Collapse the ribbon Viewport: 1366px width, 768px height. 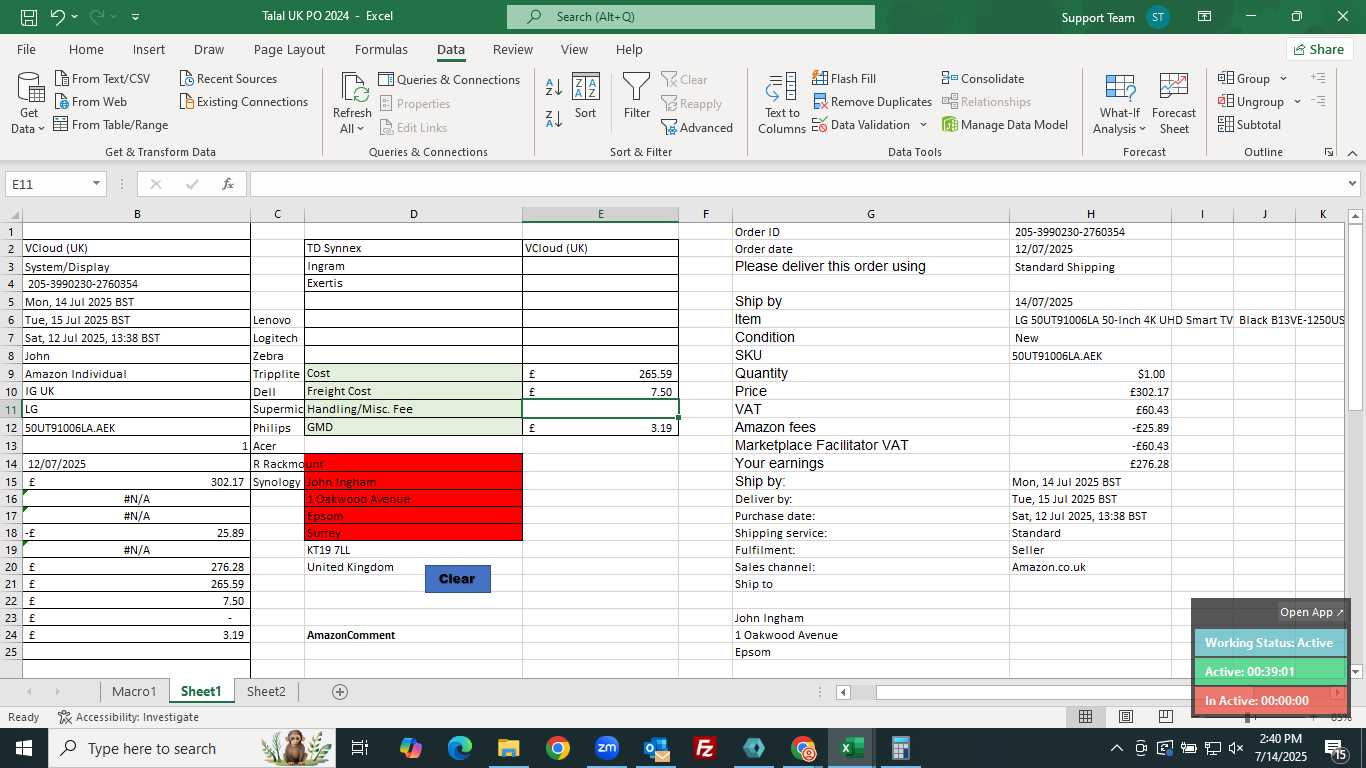point(1352,152)
